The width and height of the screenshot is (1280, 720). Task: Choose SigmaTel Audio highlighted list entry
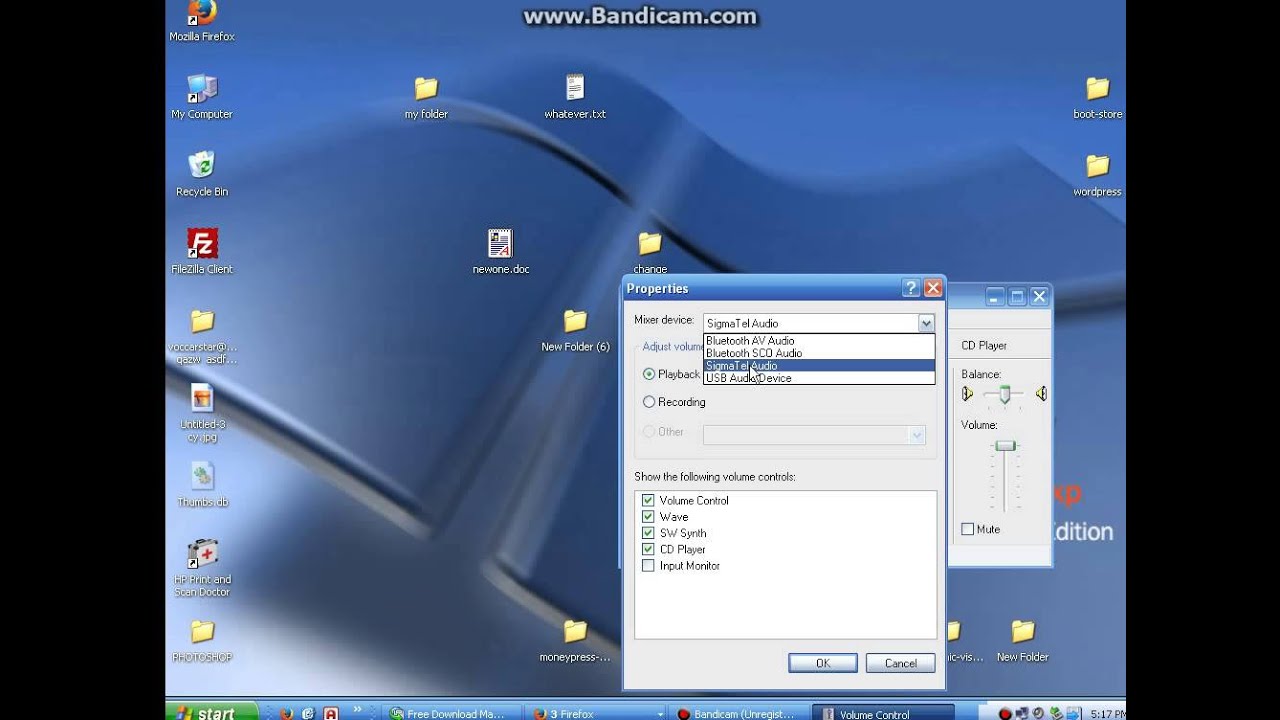(x=819, y=365)
